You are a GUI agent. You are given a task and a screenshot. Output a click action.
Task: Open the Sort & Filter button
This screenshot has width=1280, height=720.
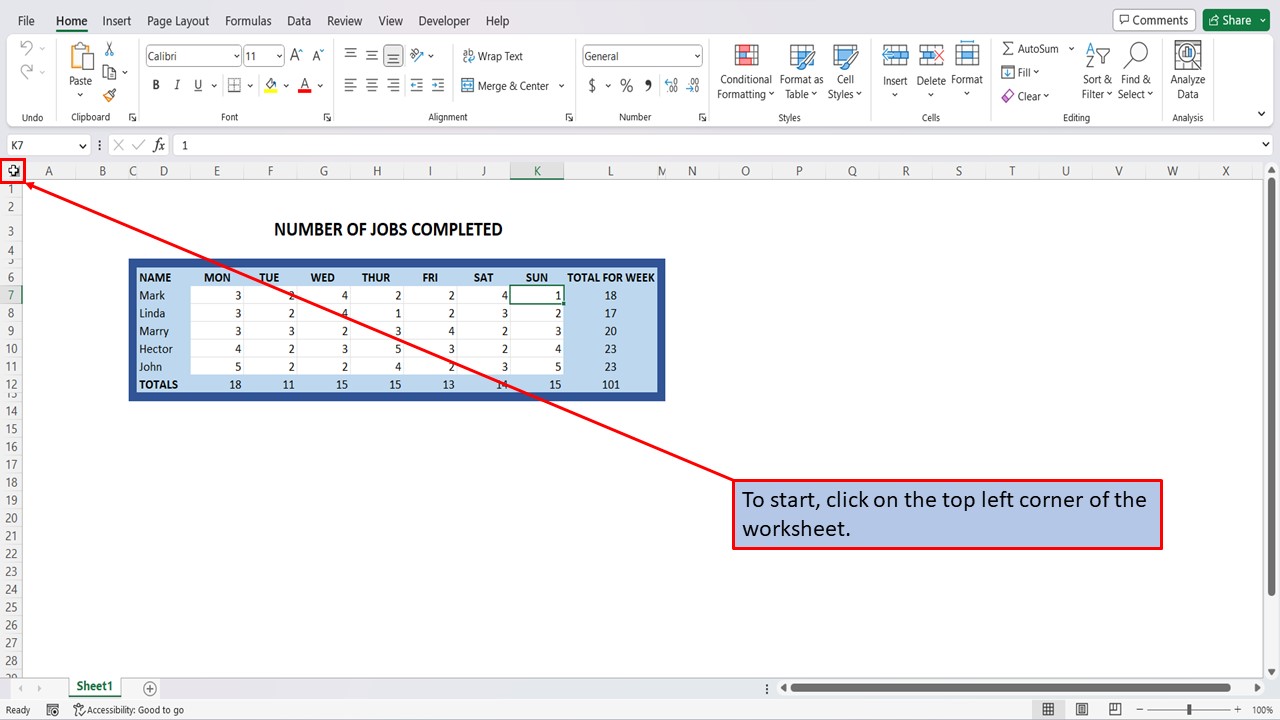point(1098,70)
